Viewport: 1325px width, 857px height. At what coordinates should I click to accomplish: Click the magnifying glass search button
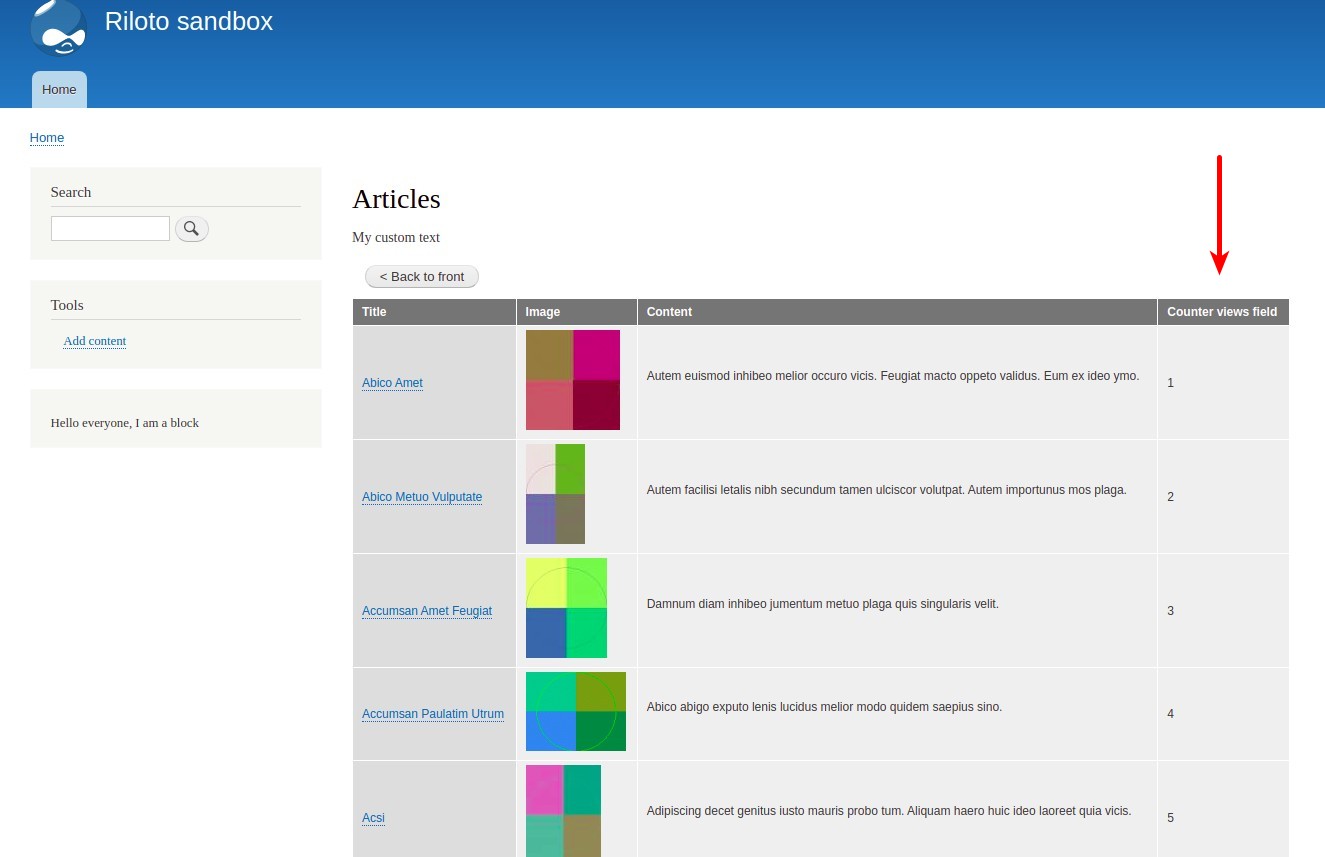[192, 229]
